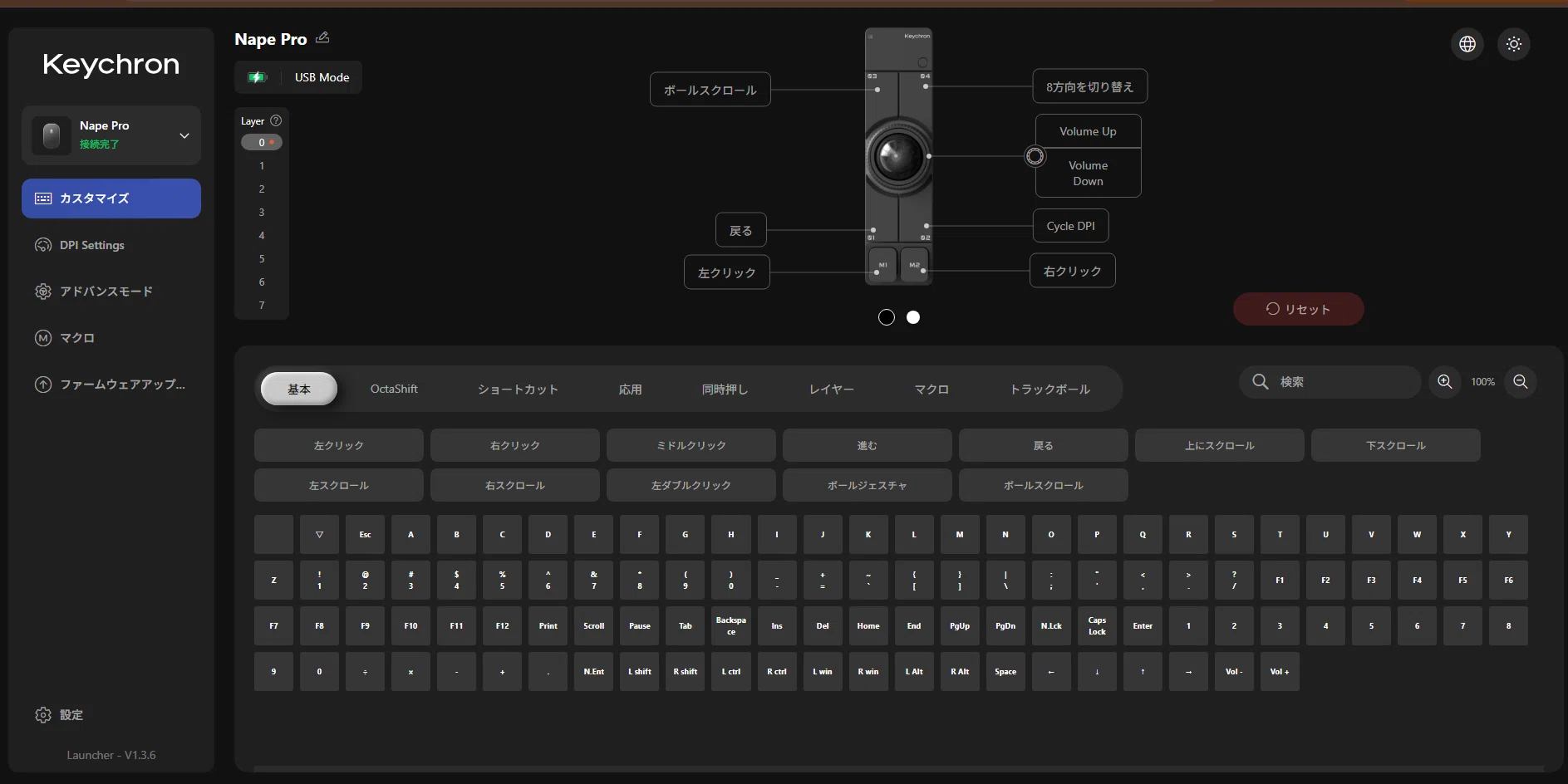This screenshot has height=784, width=1568.
Task: Select the Volume Up ring mapping
Action: click(x=1088, y=131)
